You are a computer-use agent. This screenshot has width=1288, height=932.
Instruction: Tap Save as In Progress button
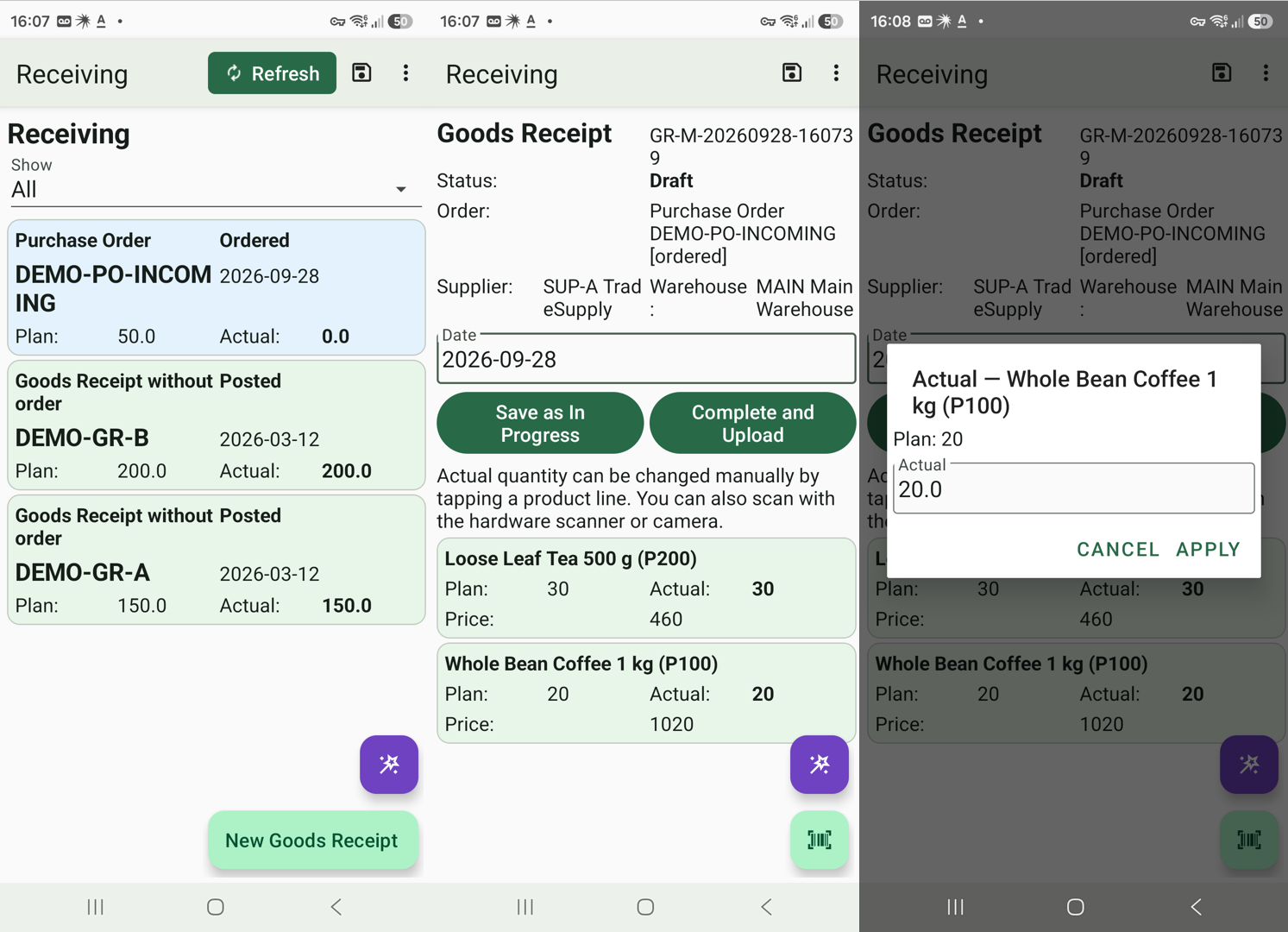pyautogui.click(x=540, y=423)
